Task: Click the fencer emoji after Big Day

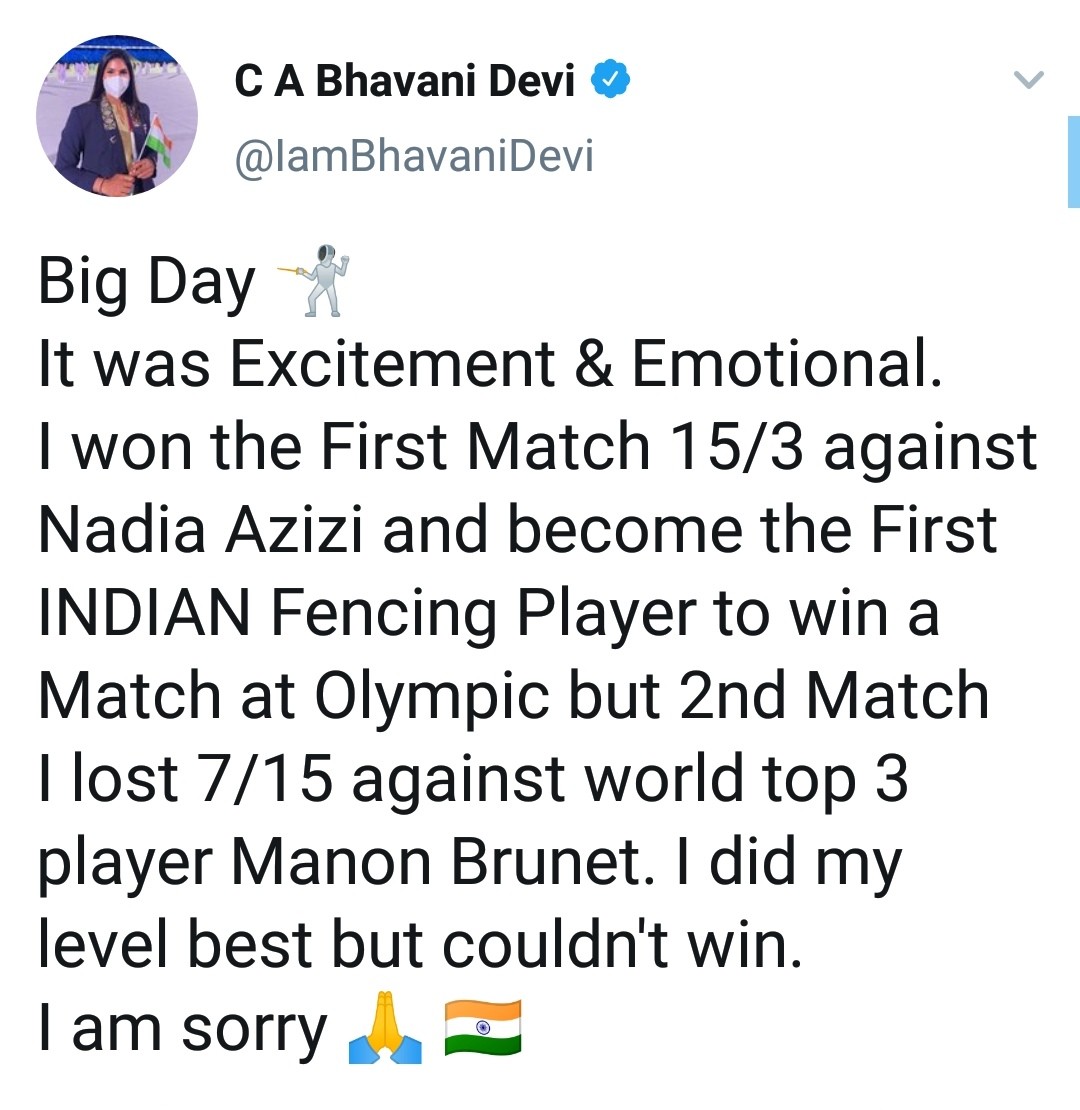Action: tap(314, 282)
